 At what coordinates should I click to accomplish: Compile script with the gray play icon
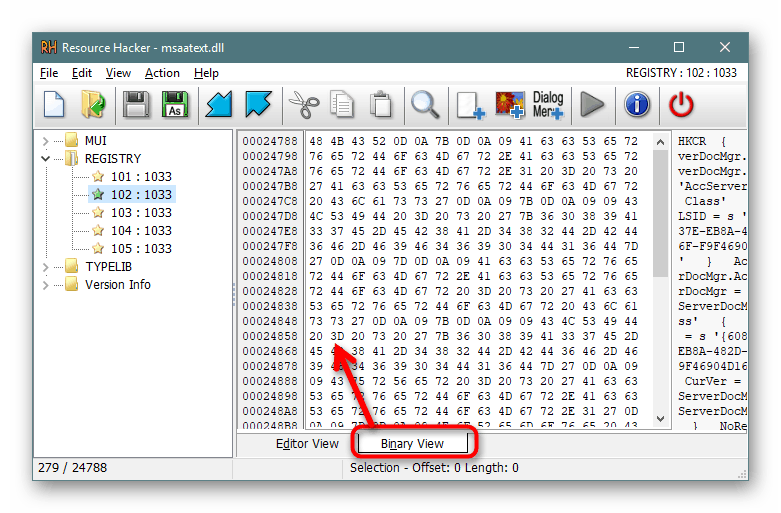[592, 105]
